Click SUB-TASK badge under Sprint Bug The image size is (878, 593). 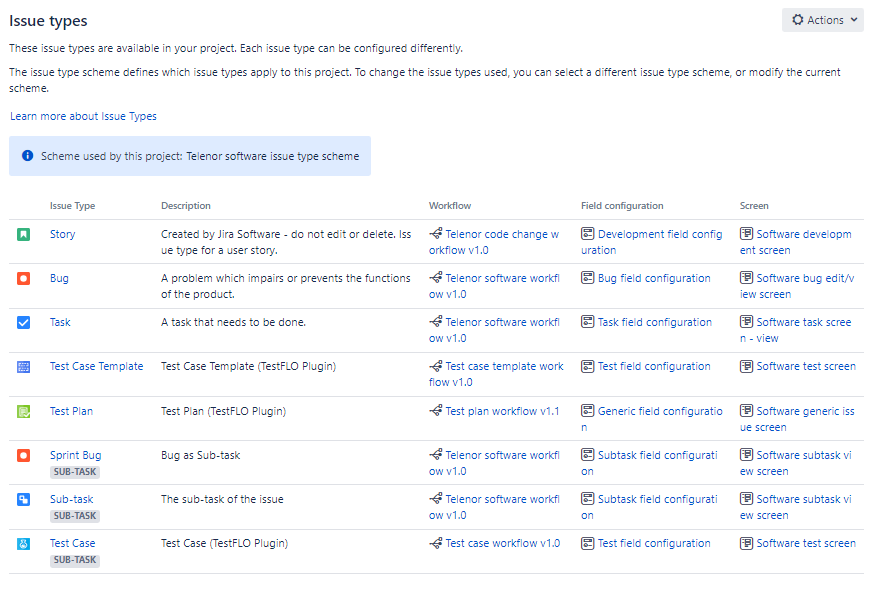pyautogui.click(x=75, y=472)
